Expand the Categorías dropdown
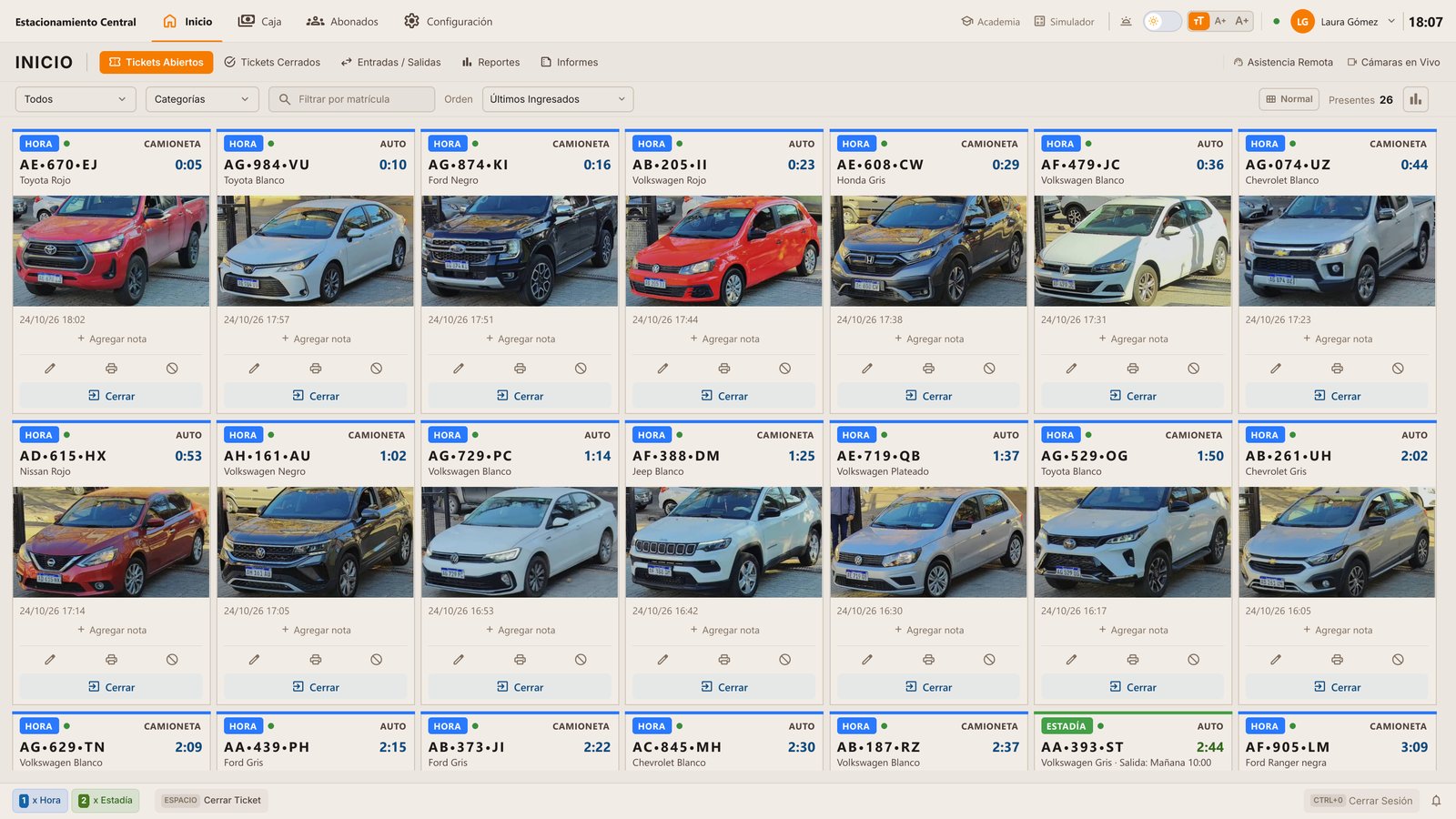Image resolution: width=1456 pixels, height=819 pixels. click(x=202, y=99)
